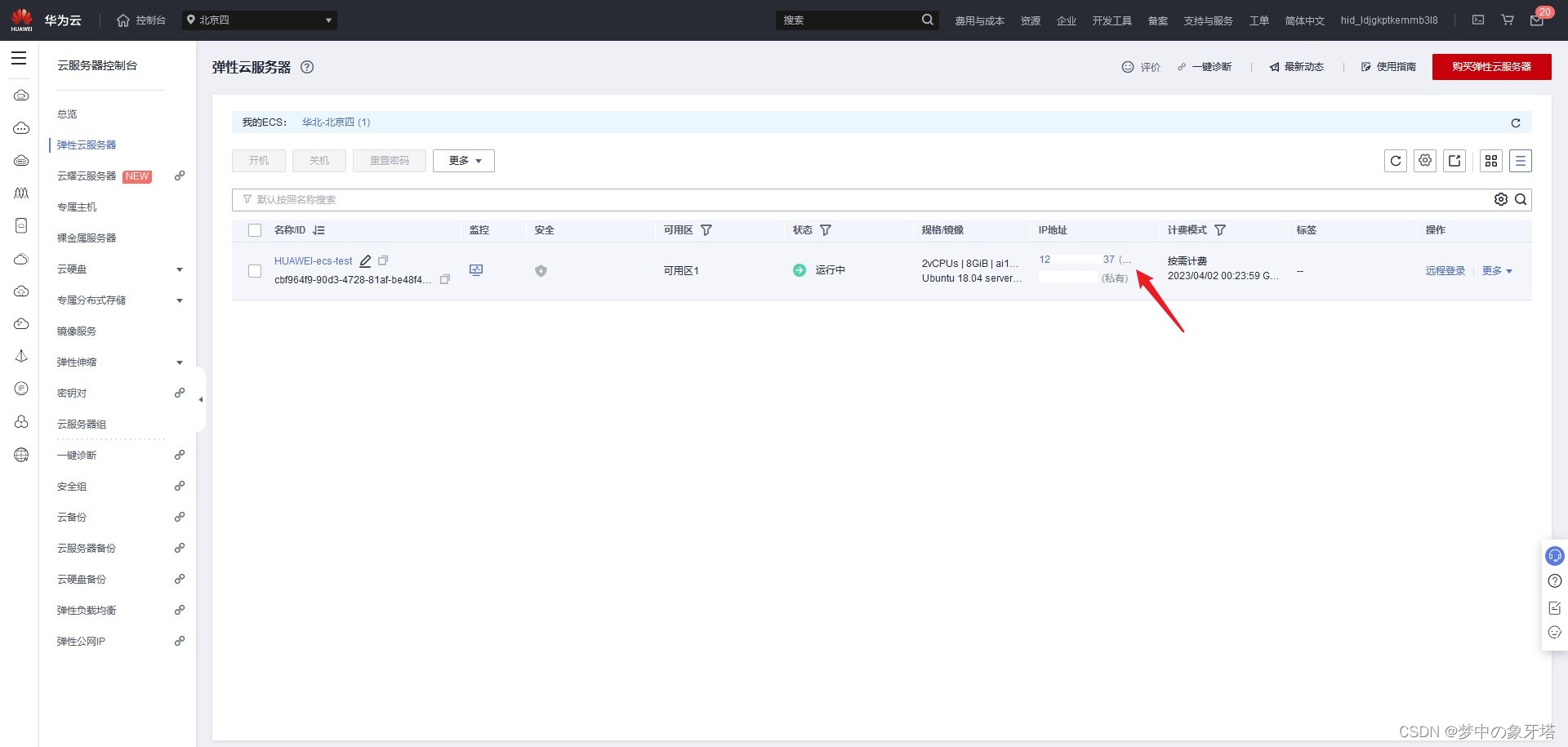Viewport: 1568px width, 747px height.
Task: Open account hid_ldjgkptkemmb3l8 menu
Action: pos(1388,20)
